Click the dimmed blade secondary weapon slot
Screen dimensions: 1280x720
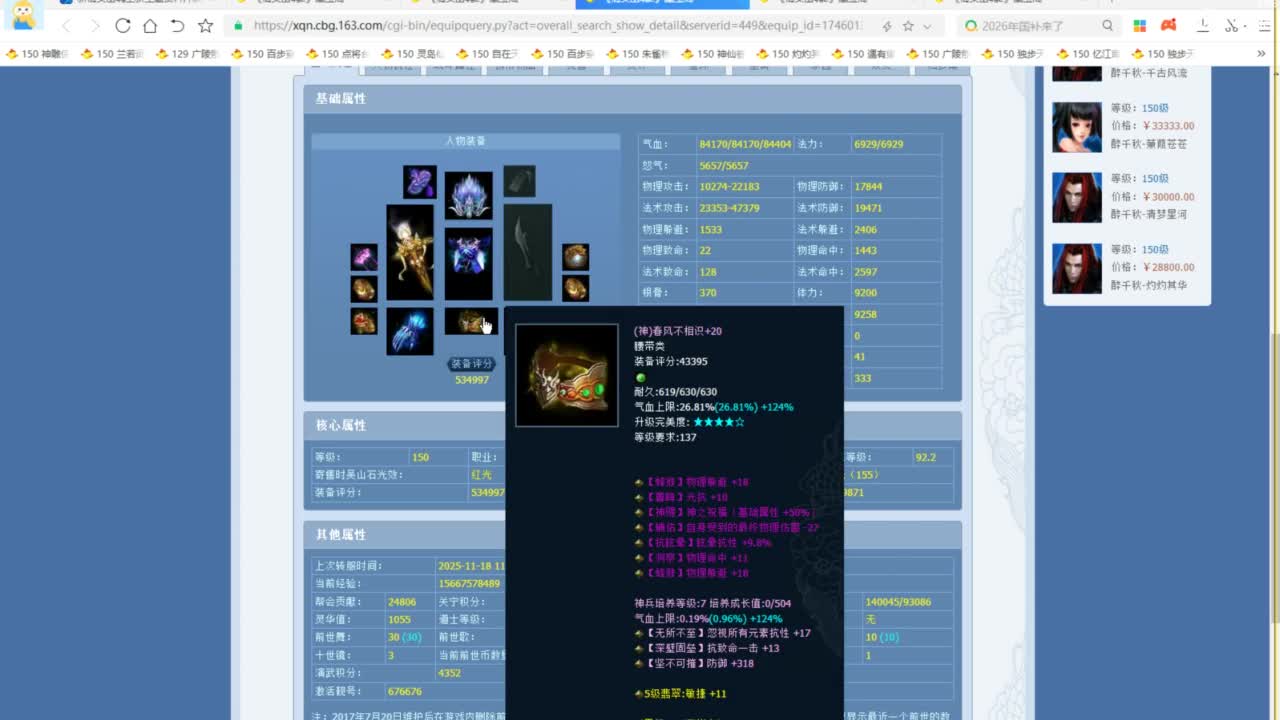click(528, 252)
